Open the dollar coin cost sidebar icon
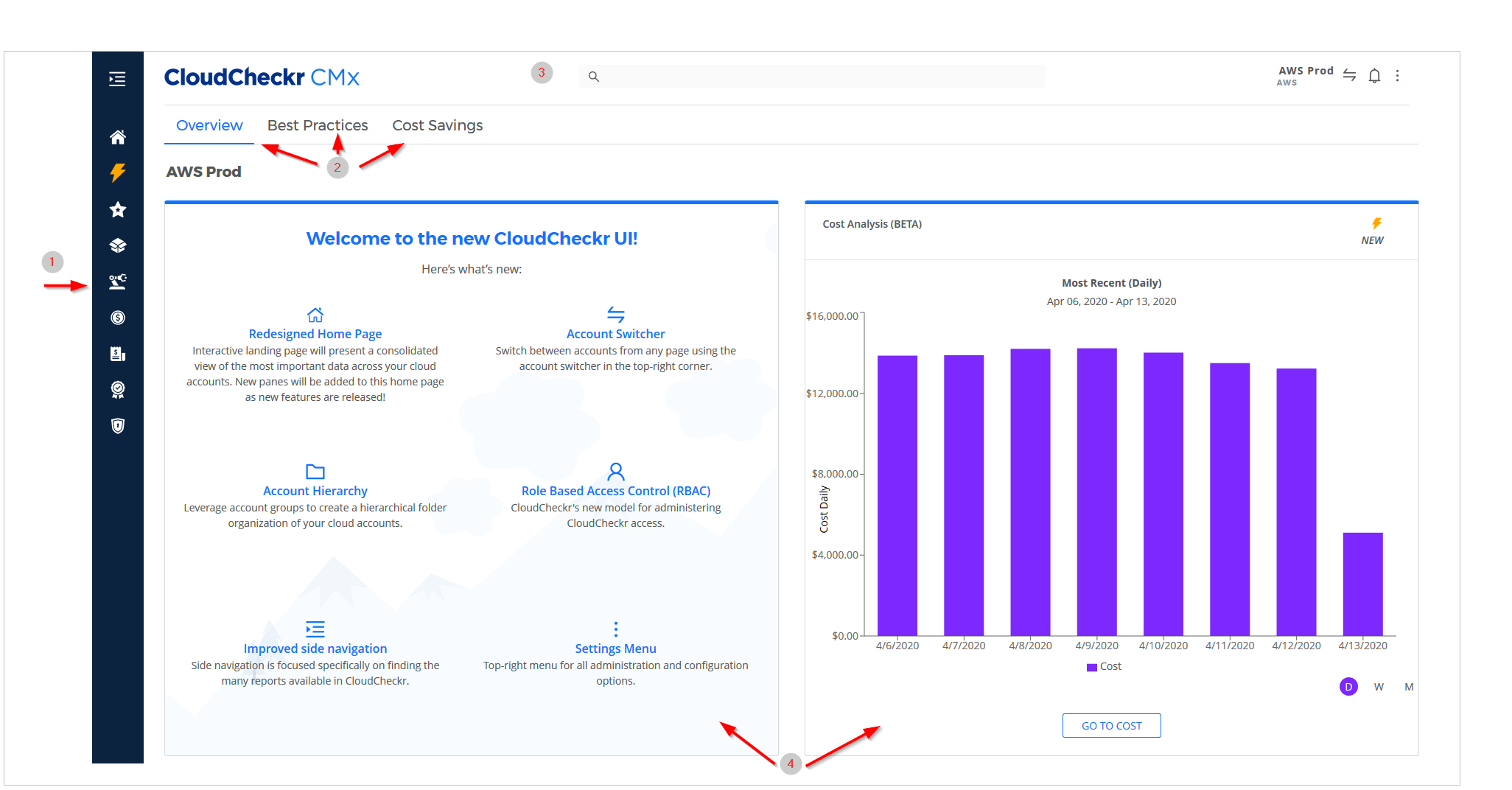Screen dimensions: 1512x790 coord(117,318)
